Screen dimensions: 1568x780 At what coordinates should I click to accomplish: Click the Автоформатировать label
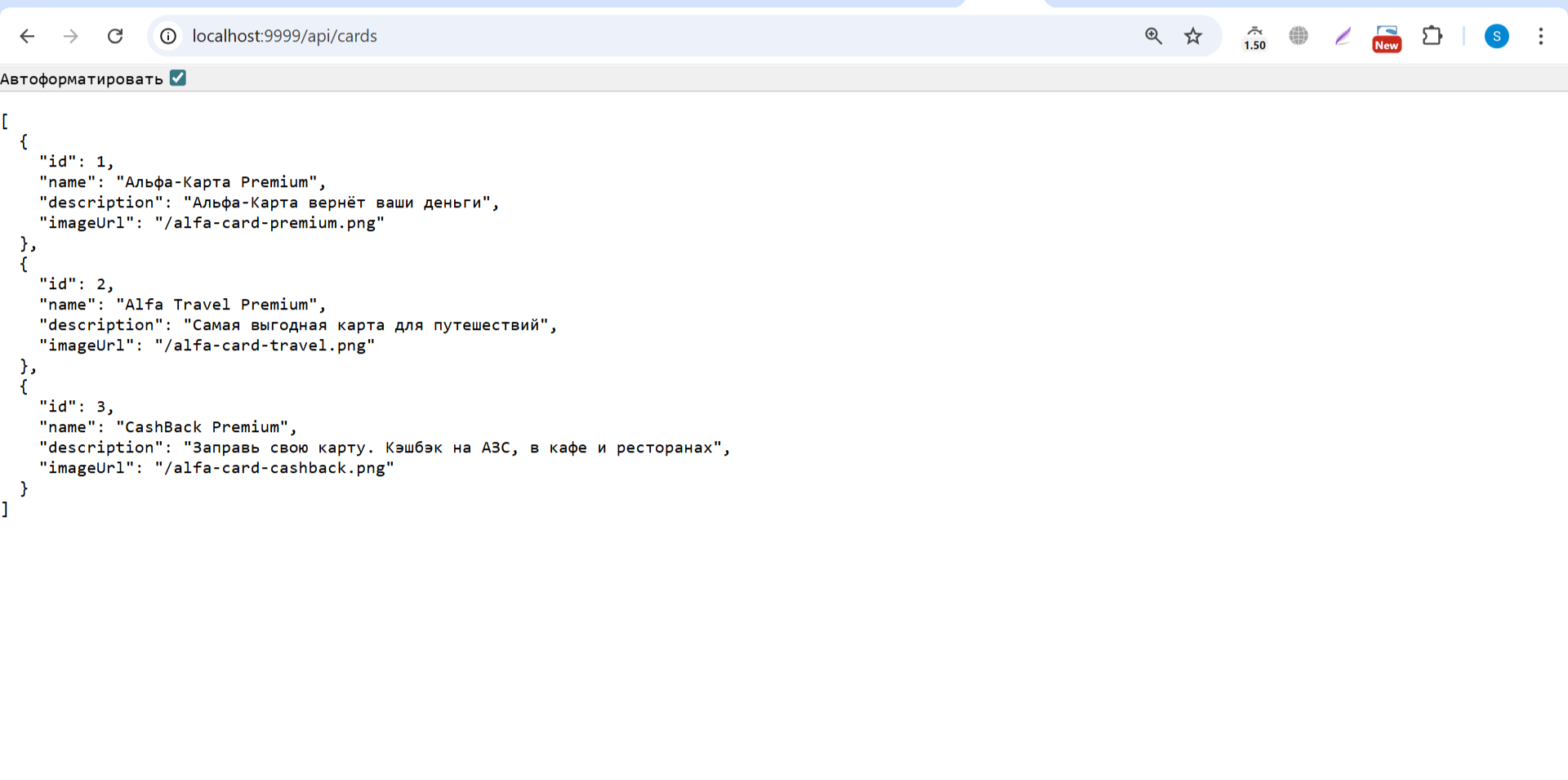tap(82, 79)
